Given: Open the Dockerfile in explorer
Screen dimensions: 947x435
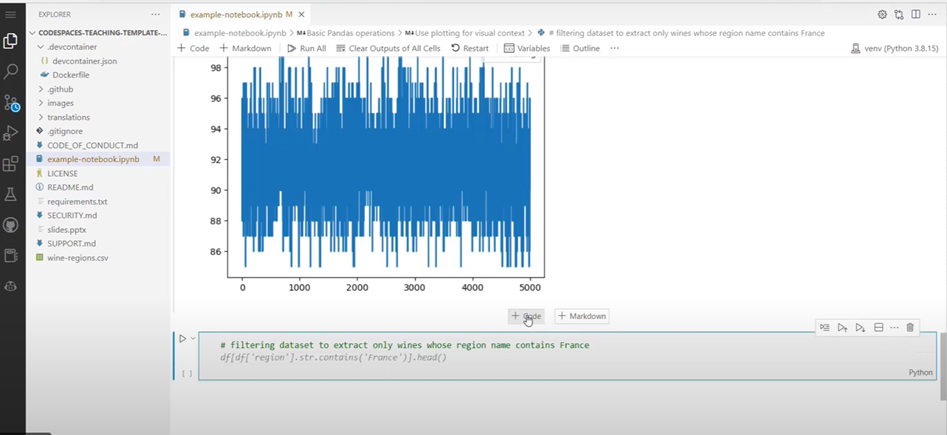Looking at the screenshot, I should 71,75.
